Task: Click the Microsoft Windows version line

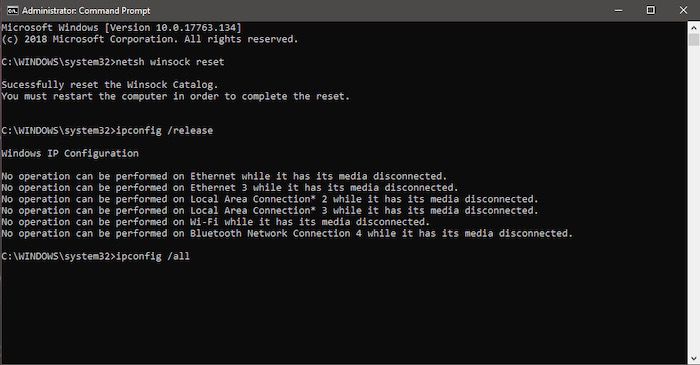Action: click(x=121, y=28)
